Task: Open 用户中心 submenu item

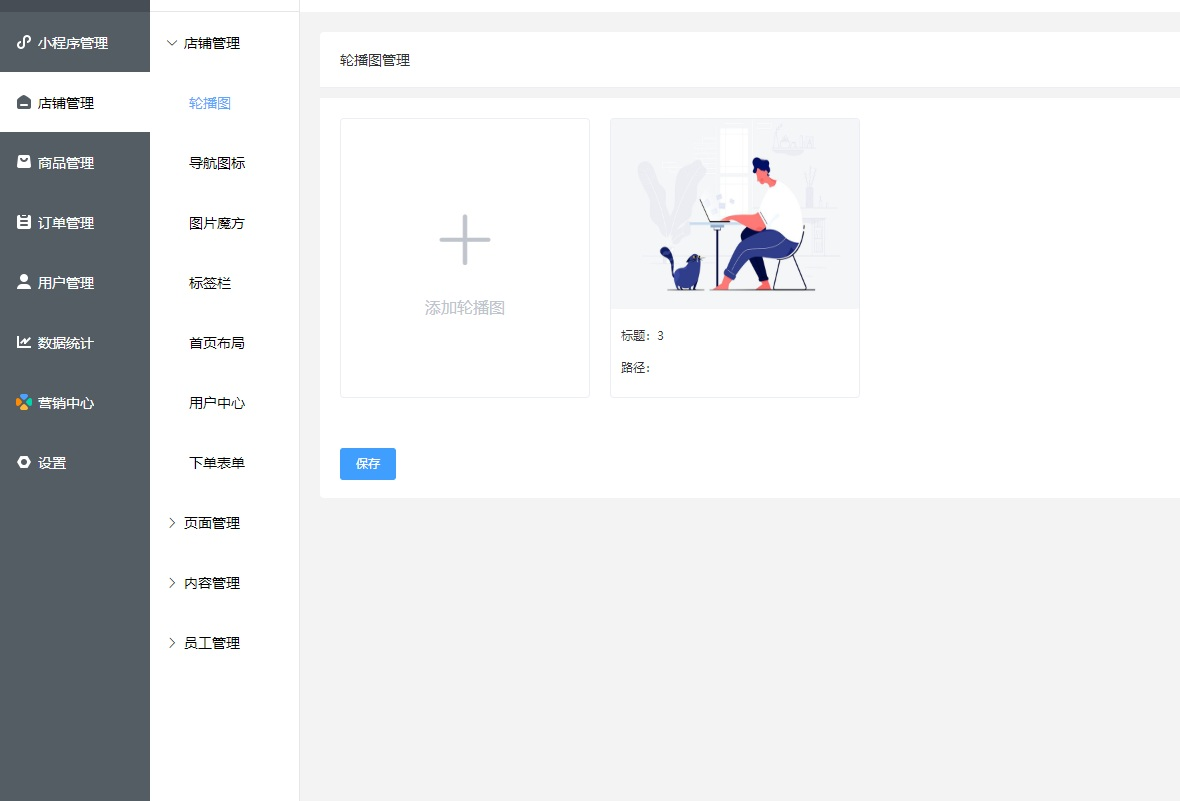Action: 217,403
